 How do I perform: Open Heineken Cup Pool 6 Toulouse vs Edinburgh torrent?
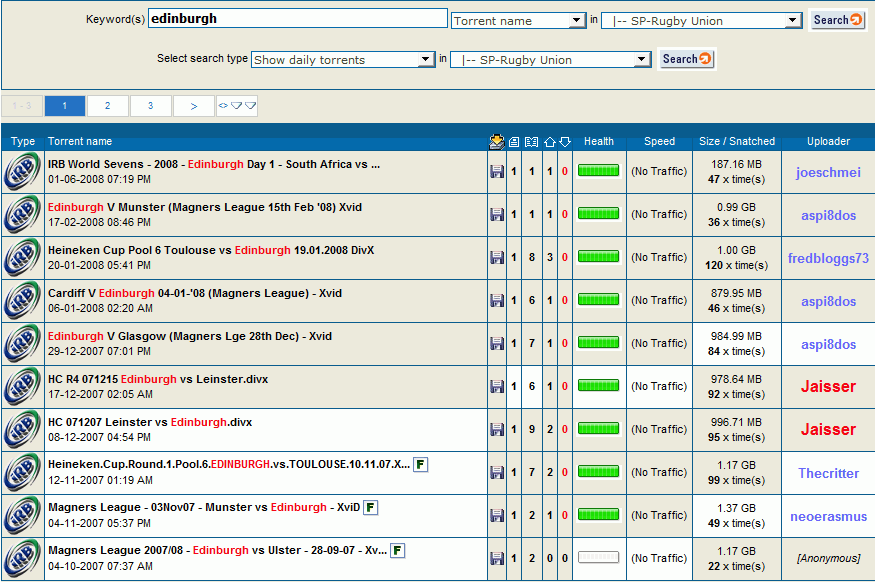[x=211, y=250]
